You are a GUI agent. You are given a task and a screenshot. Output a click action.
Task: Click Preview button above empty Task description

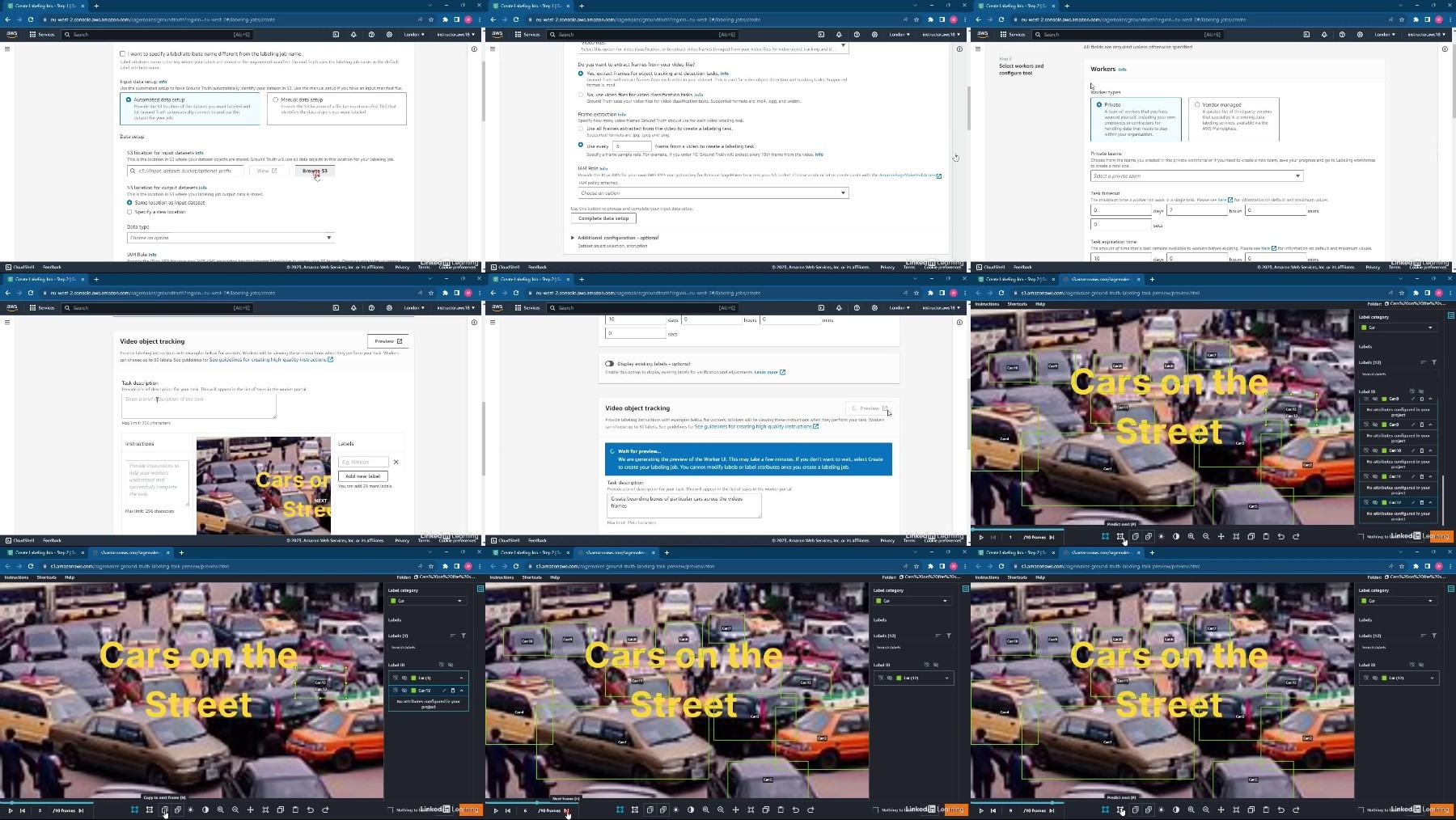387,341
